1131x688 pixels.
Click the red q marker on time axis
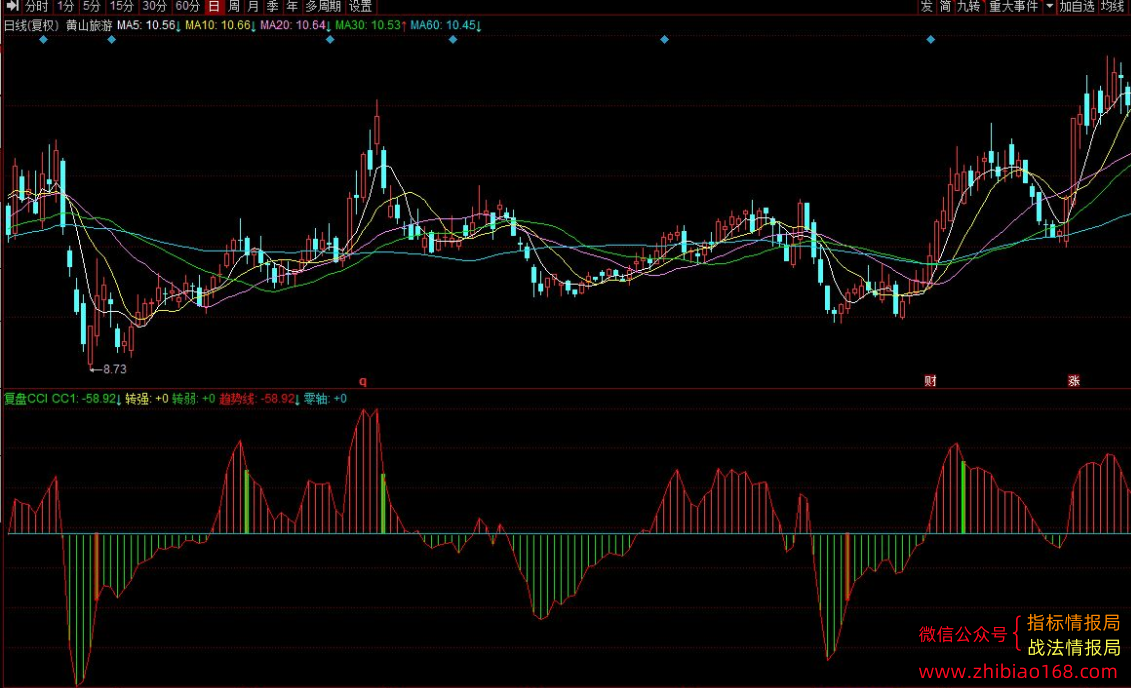(x=363, y=381)
